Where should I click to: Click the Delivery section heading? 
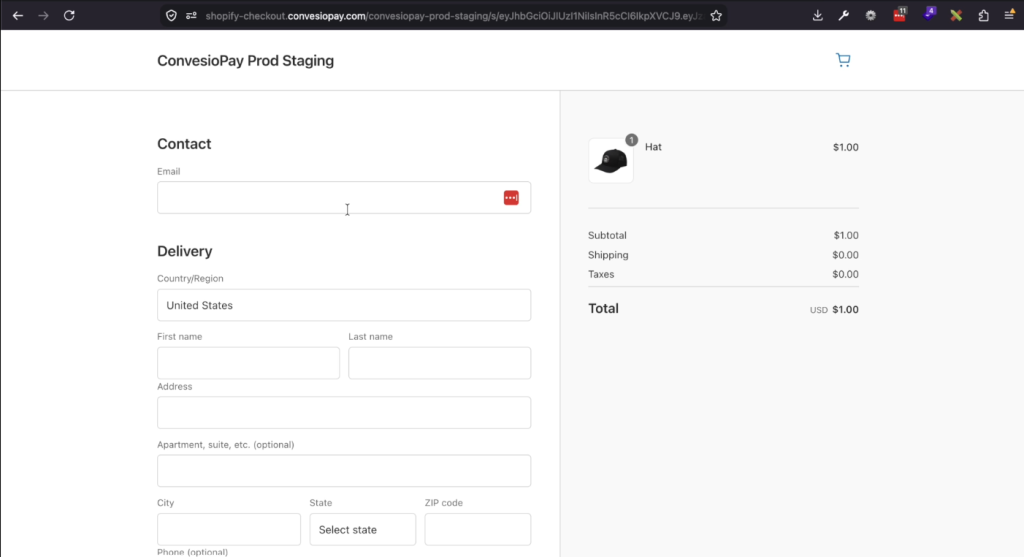185,251
